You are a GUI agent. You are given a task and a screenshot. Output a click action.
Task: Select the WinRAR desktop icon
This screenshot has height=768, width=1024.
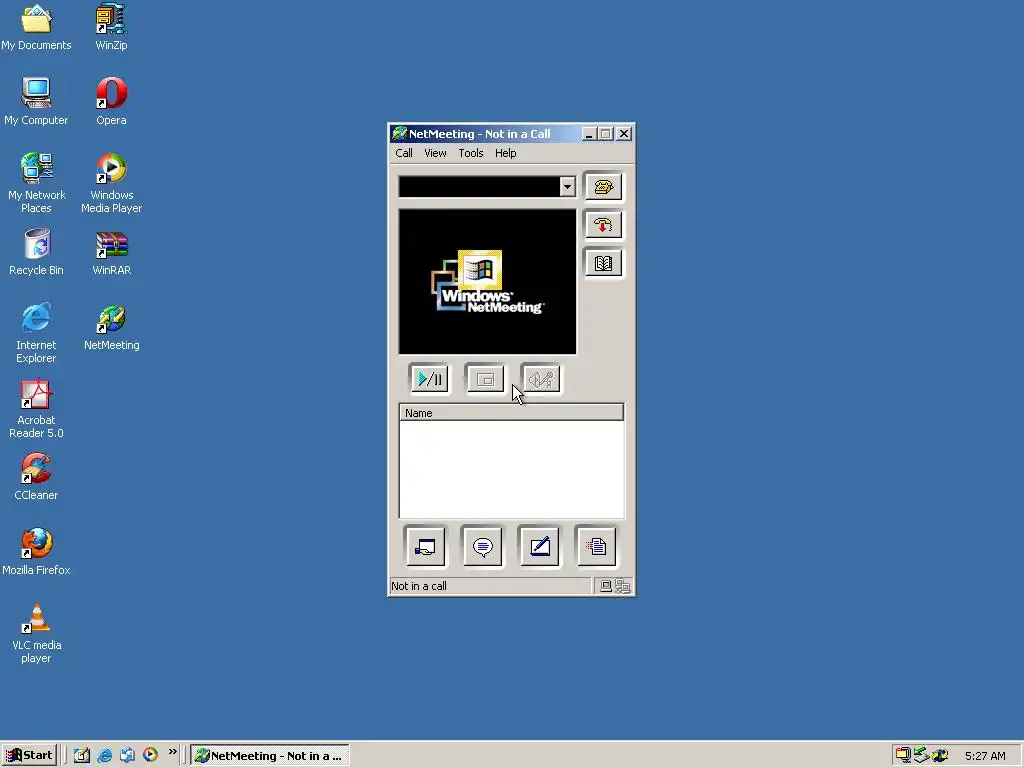pos(111,253)
